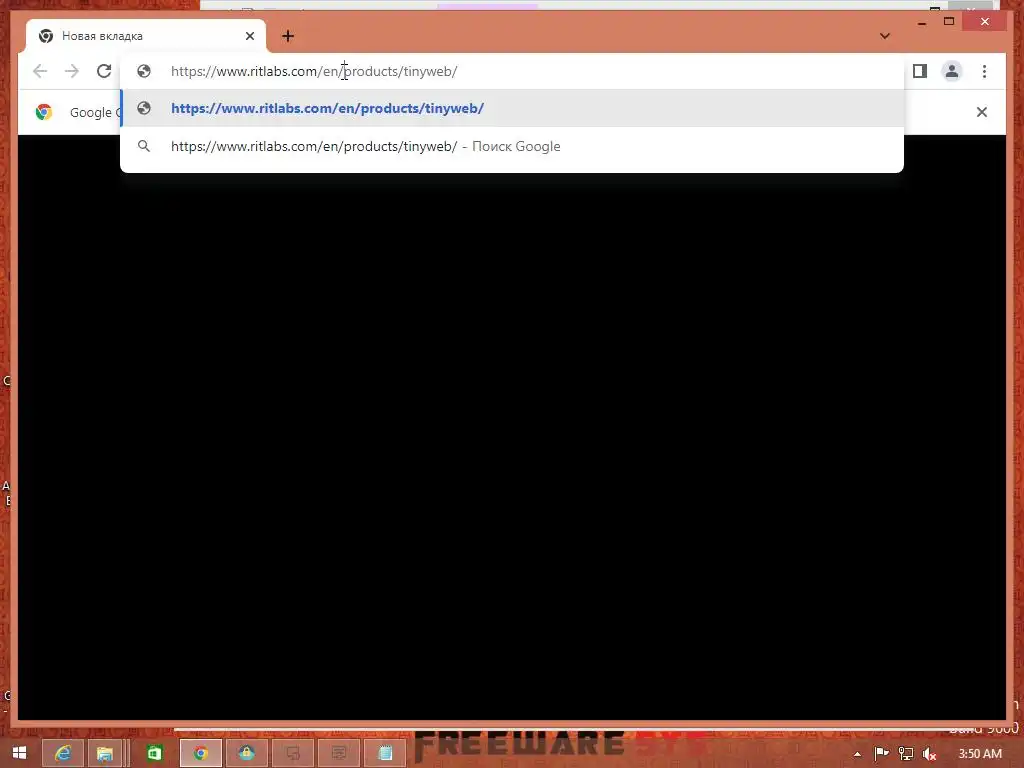
Task: Select the highlighted ritlabs tinyweb URL suggestion
Action: pyautogui.click(x=512, y=108)
